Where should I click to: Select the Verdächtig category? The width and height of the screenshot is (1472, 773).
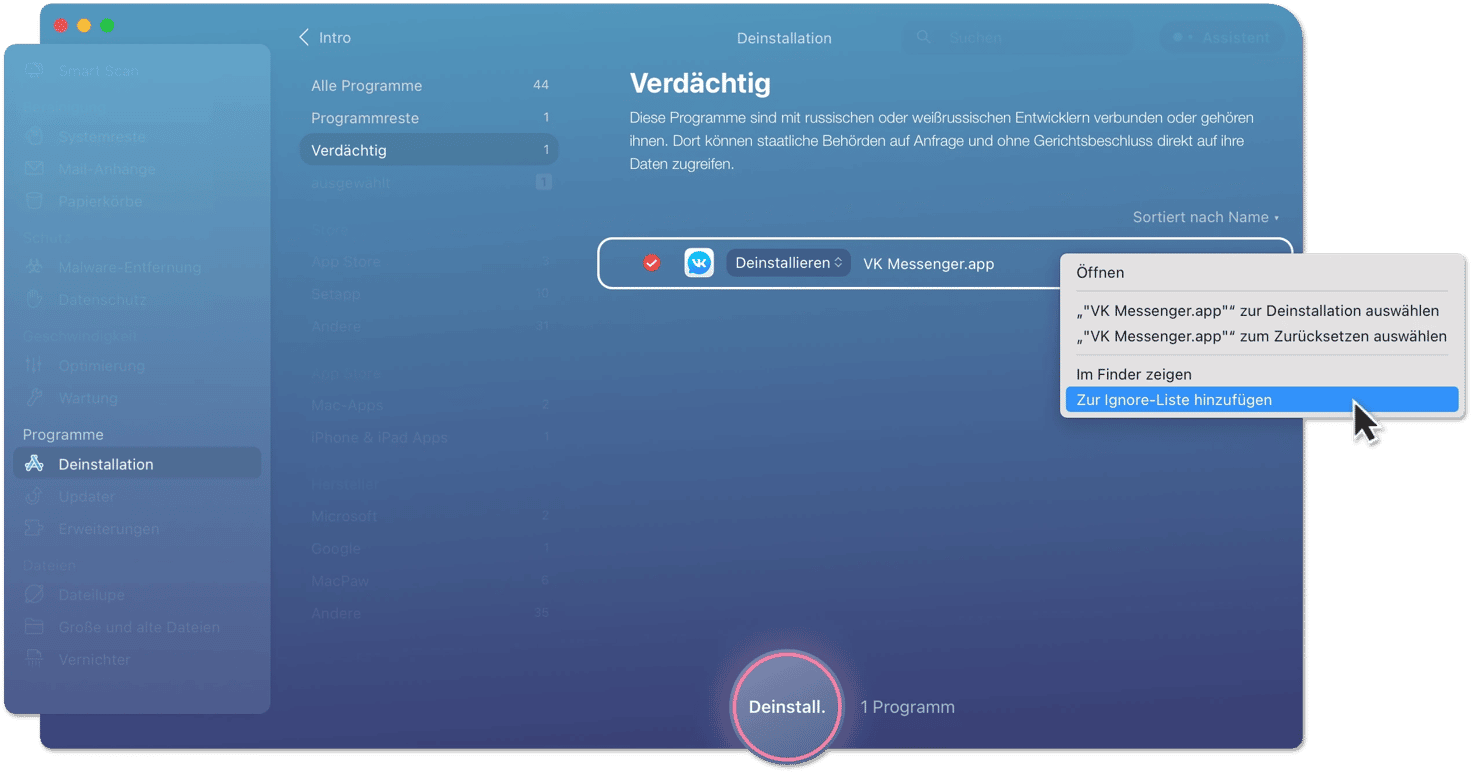429,150
